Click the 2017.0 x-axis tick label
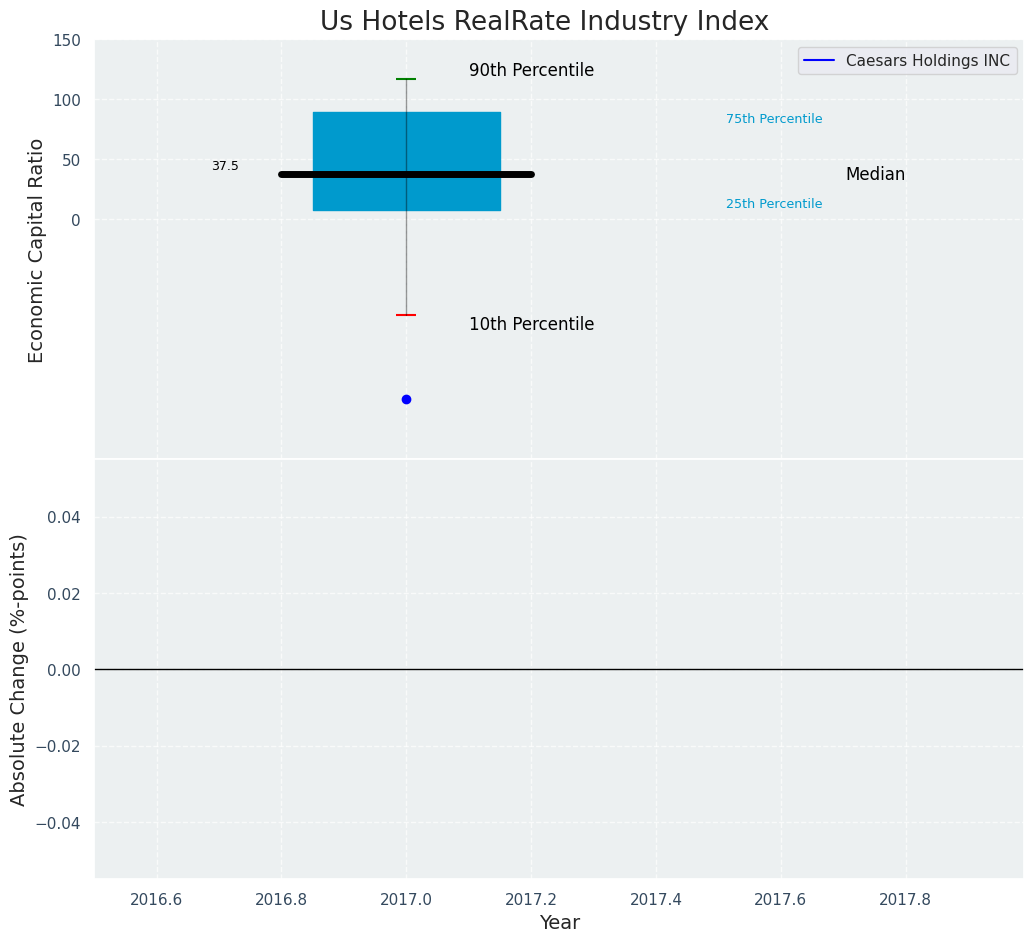This screenshot has height=942, width=1034. pyautogui.click(x=406, y=899)
